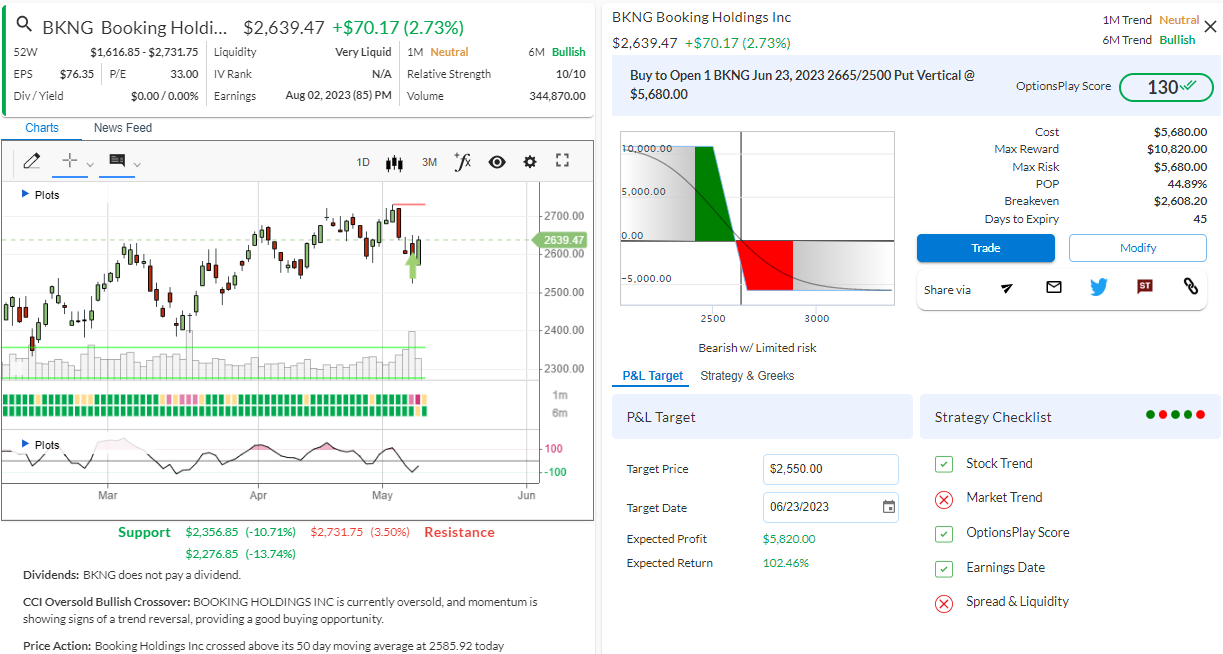1223x654 pixels.
Task: Click the Max Reward value $10,820.00
Action: point(1177,149)
